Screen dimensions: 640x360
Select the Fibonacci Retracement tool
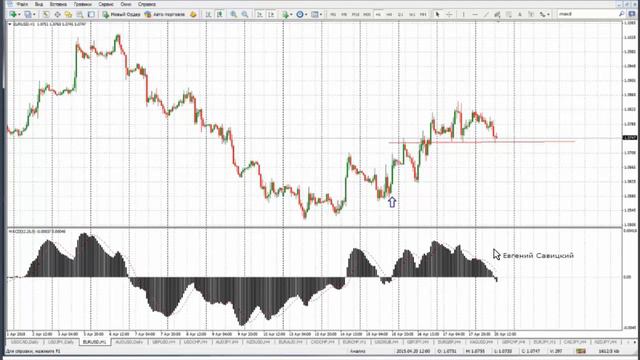(509, 14)
